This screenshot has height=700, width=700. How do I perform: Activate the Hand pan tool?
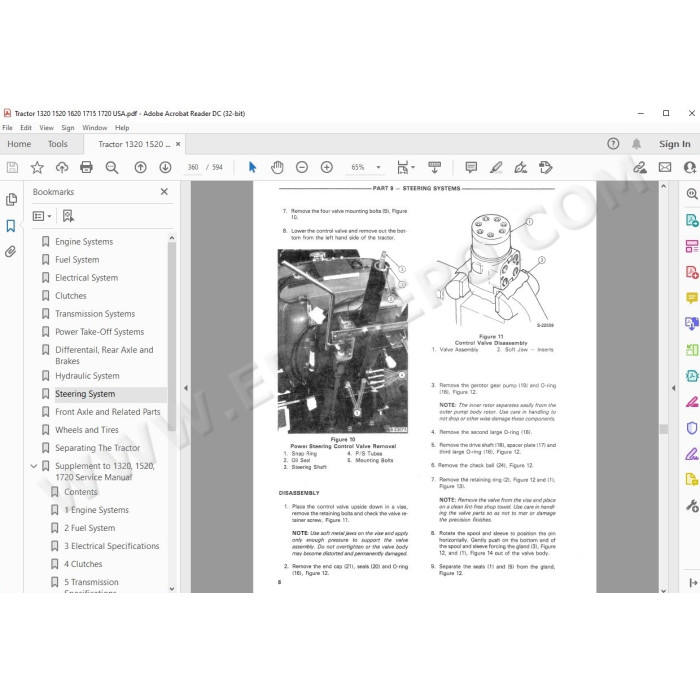(x=277, y=167)
